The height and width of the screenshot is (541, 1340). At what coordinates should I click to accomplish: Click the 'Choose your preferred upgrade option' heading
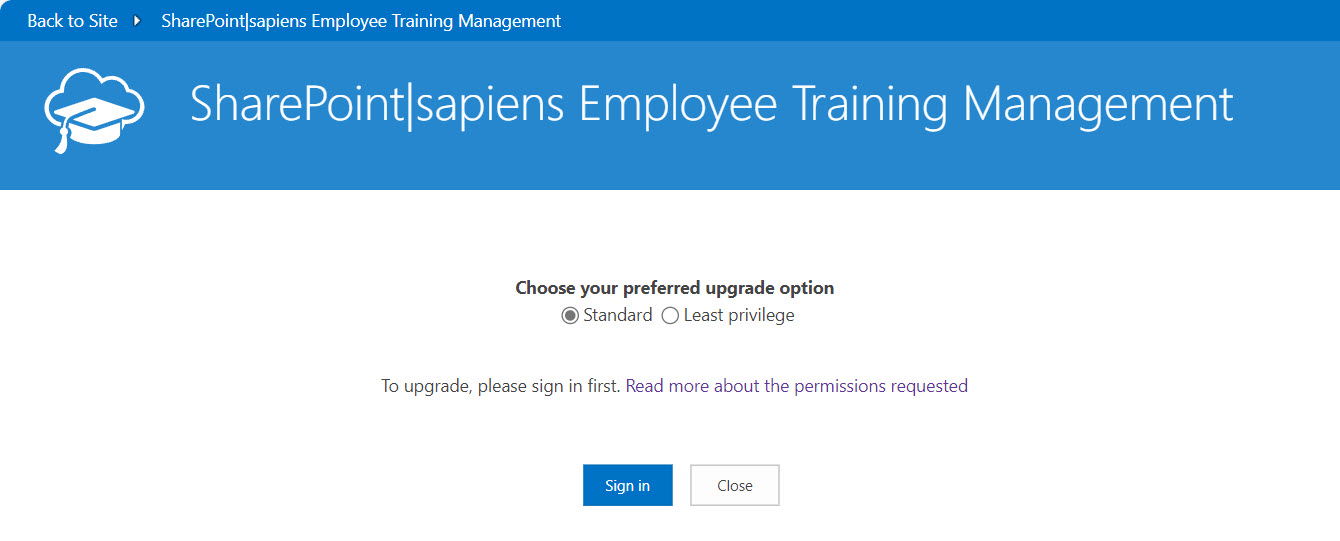675,288
